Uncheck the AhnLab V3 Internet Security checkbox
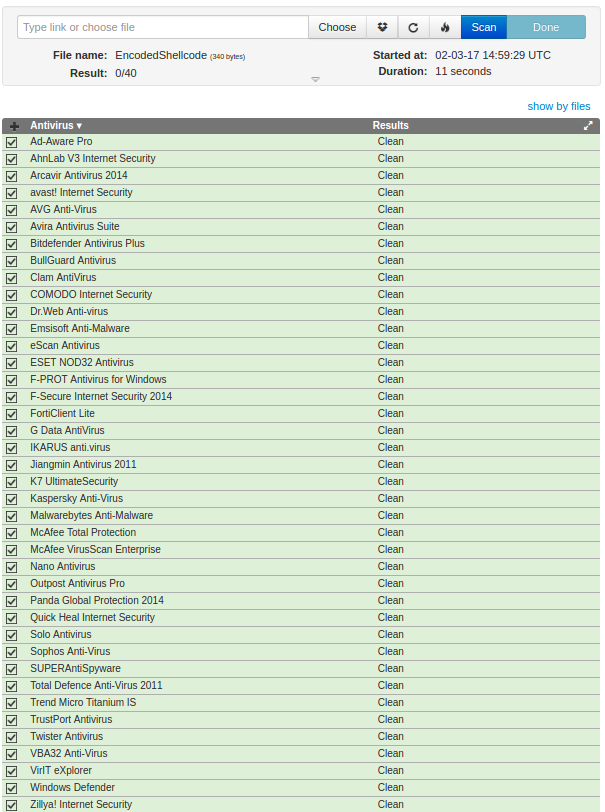The height and width of the screenshot is (812, 605). 12,160
